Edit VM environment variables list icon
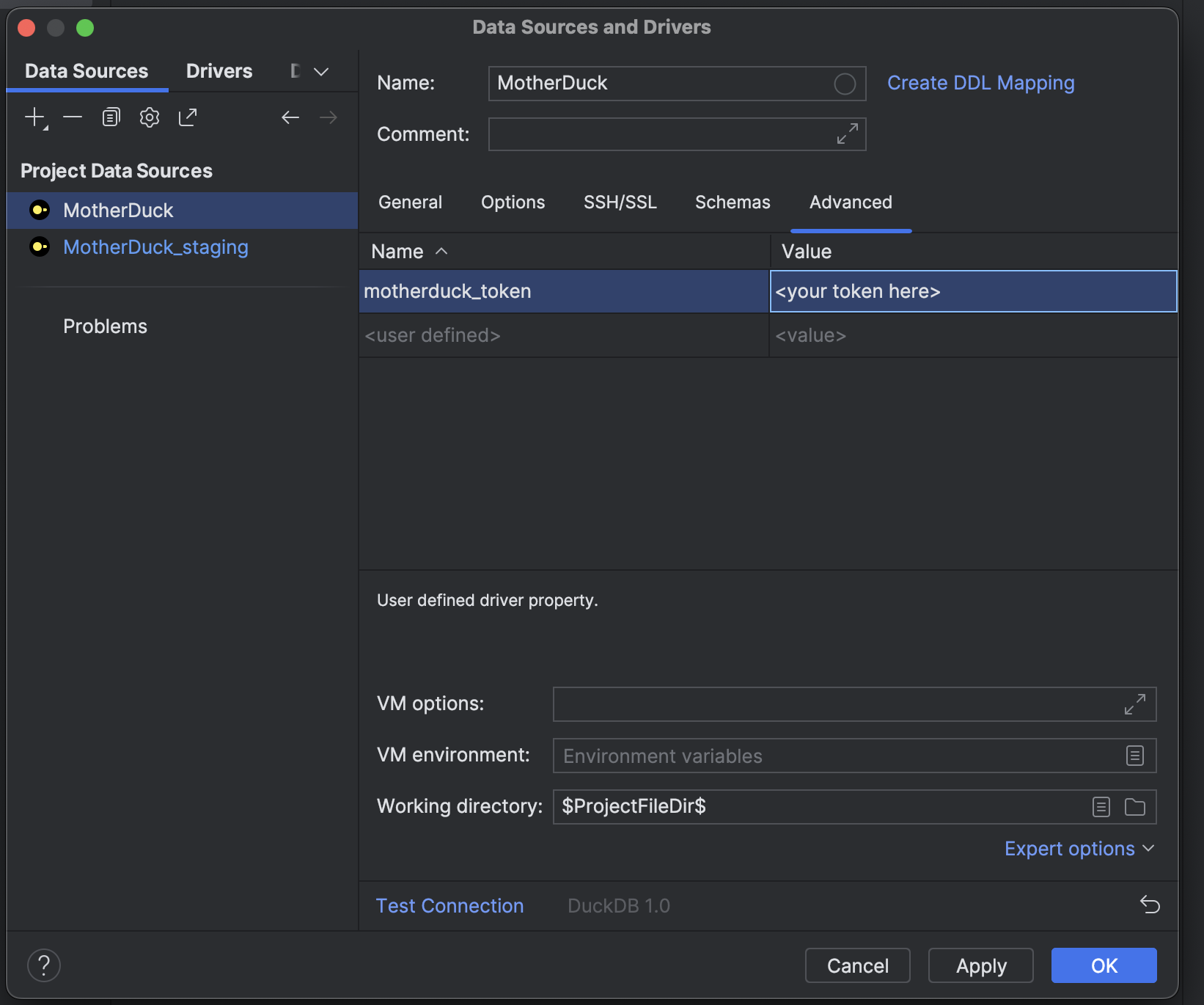Viewport: 1204px width, 1005px height. pyautogui.click(x=1135, y=756)
